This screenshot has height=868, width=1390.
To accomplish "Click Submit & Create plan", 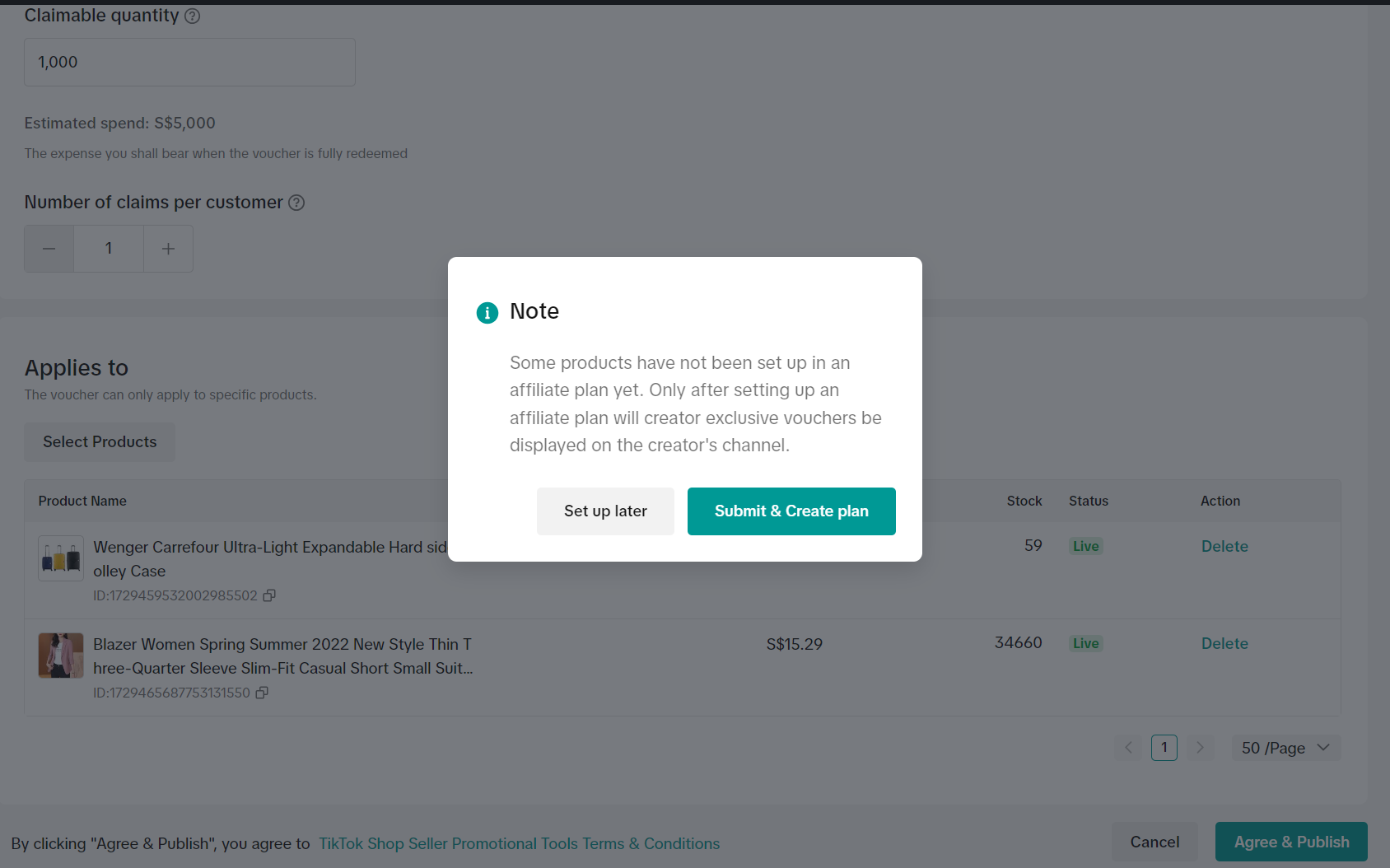I will point(791,511).
